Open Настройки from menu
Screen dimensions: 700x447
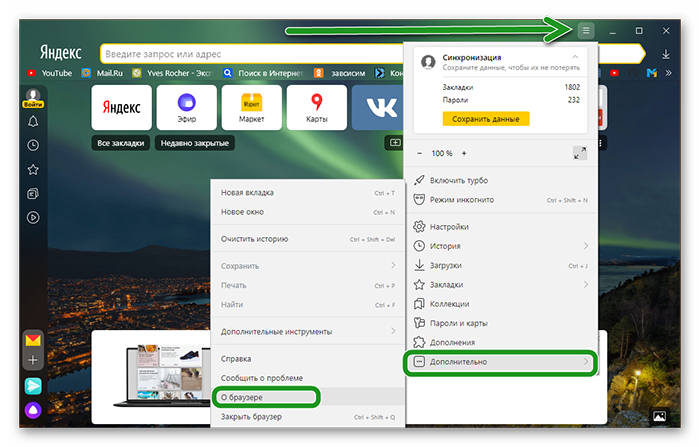pos(500,227)
